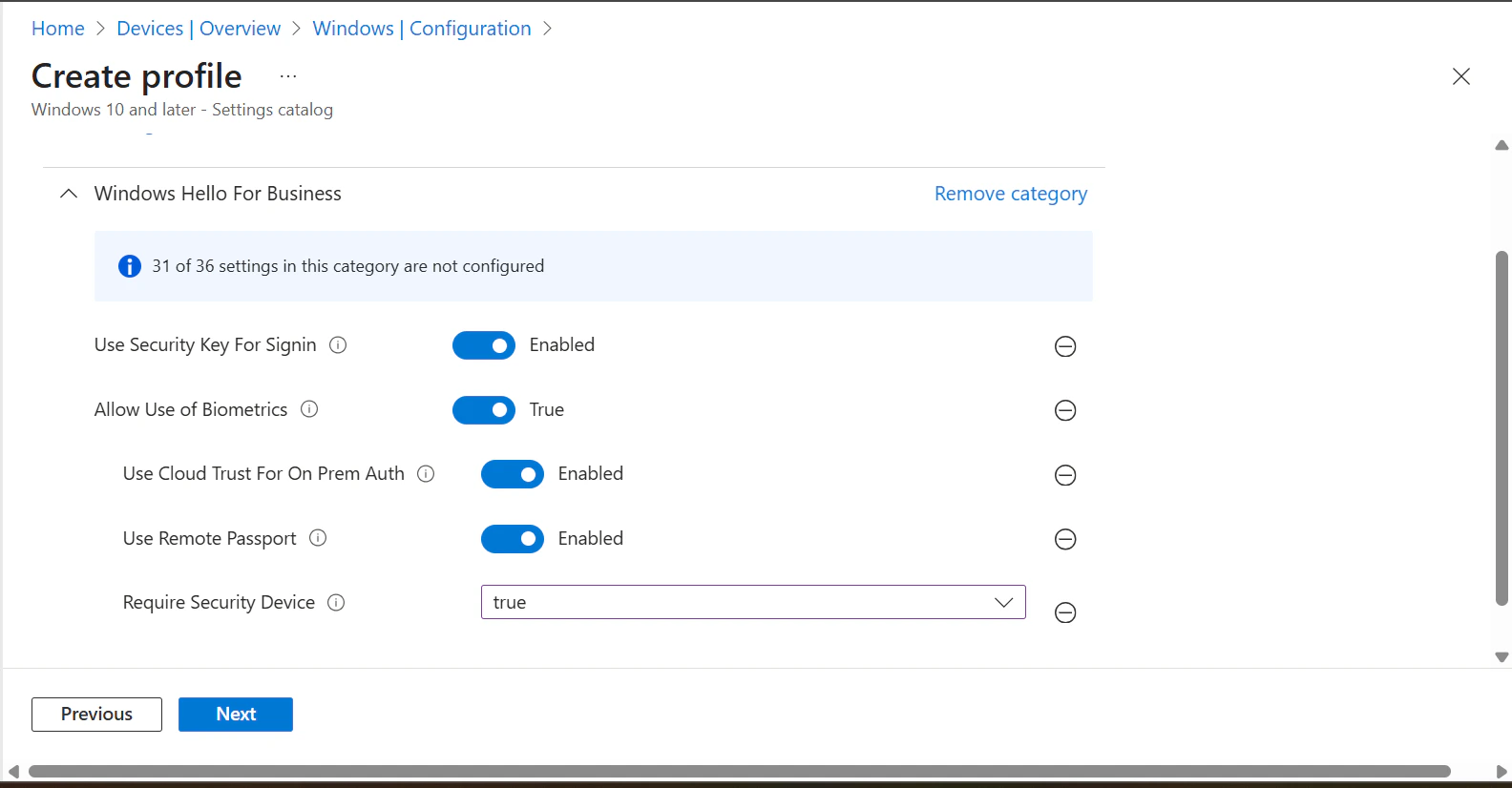Show info for Allow Use of Biometrics
The width and height of the screenshot is (1512, 788).
309,409
